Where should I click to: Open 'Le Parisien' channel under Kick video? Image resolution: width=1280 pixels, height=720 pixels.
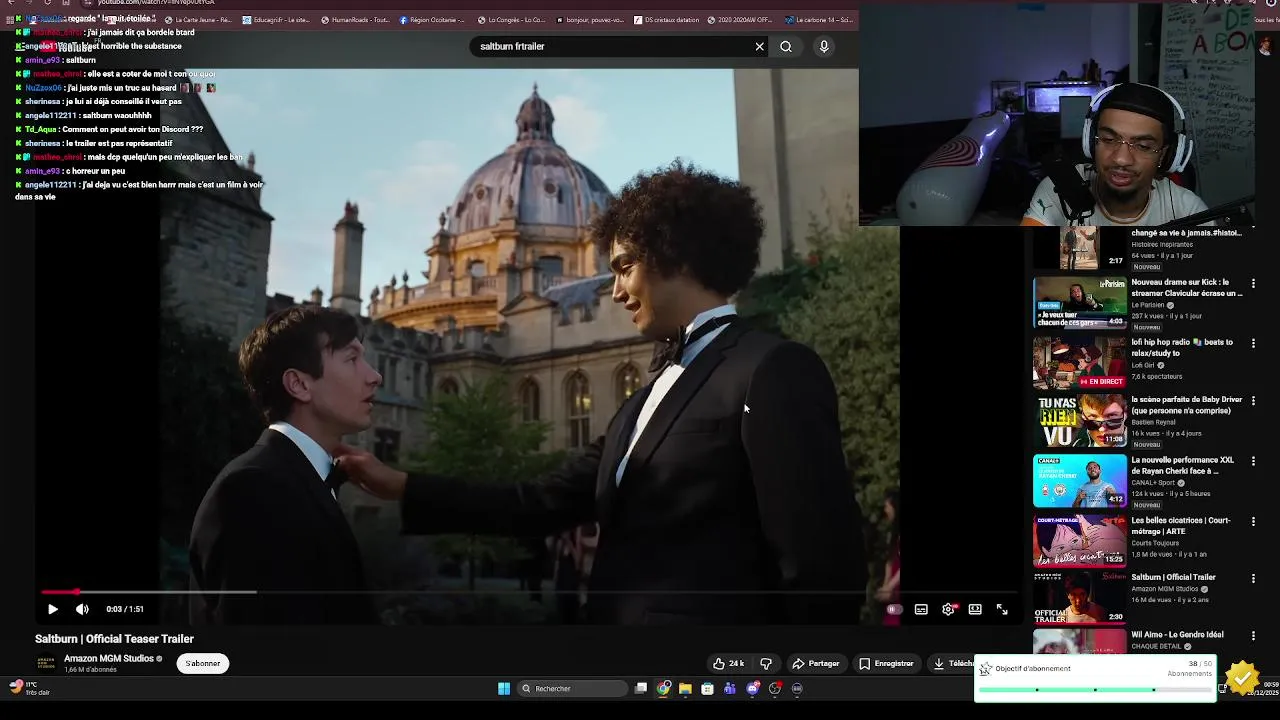coord(1148,305)
